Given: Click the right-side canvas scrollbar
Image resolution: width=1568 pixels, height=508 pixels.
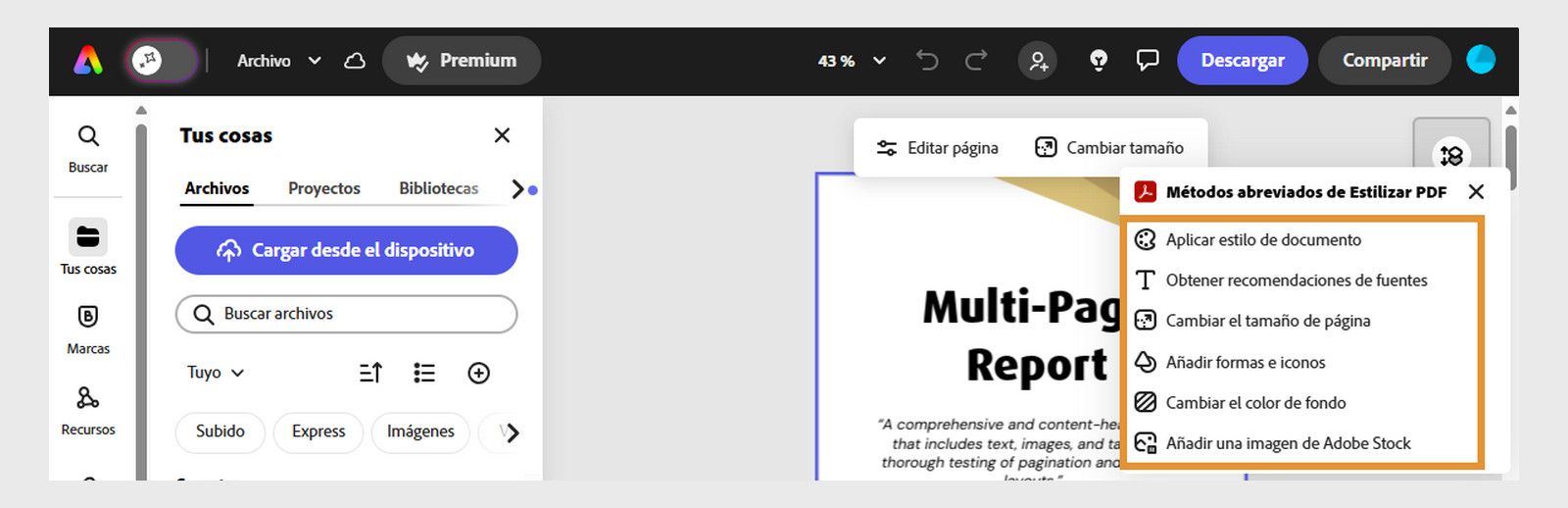Looking at the screenshot, I should (x=1511, y=157).
